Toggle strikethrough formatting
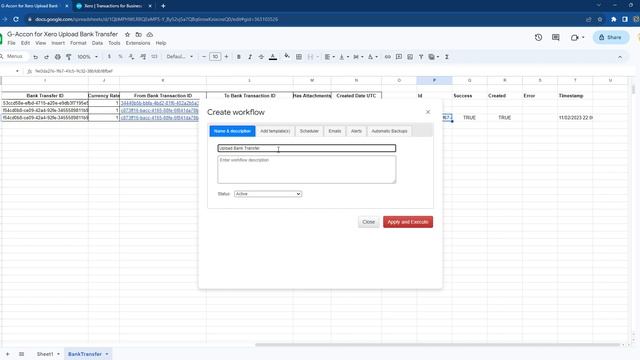Viewport: 640px width, 360px height. click(x=261, y=57)
